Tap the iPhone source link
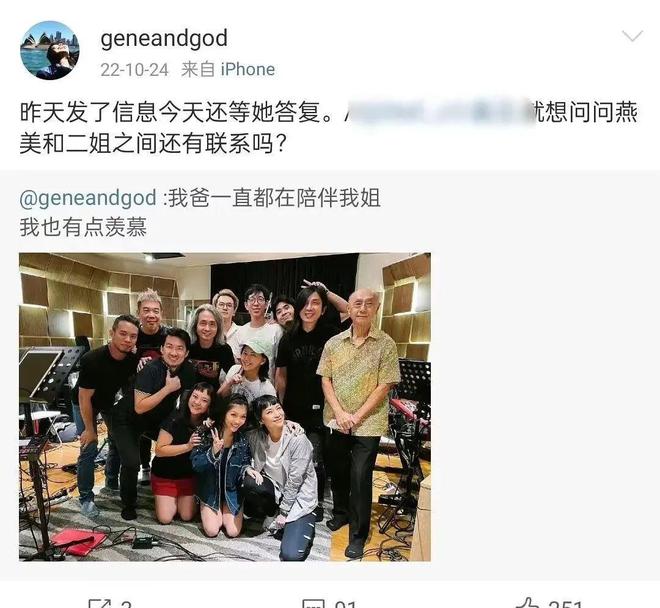This screenshot has width=660, height=608. (248, 69)
